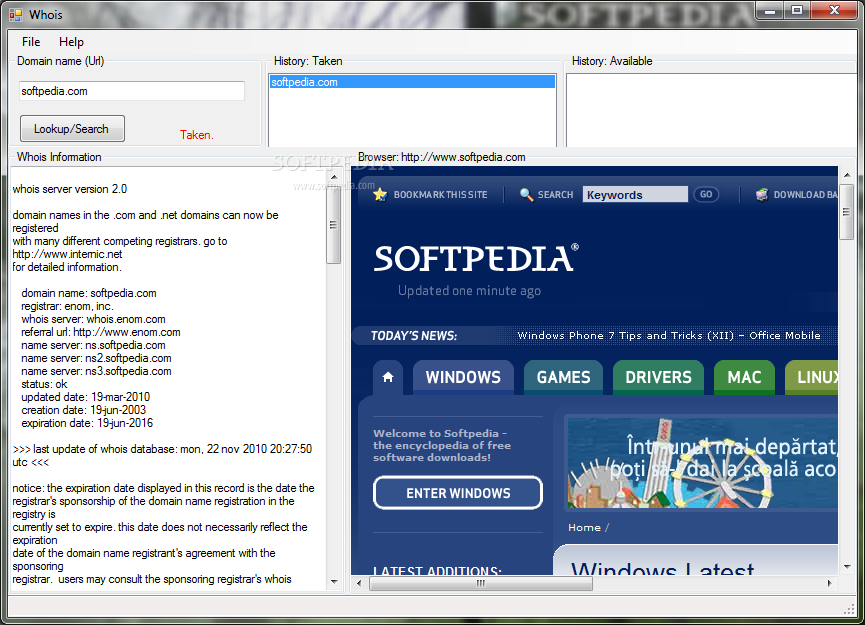Click 'expiration date: 19-jun-2016' line
This screenshot has height=625, width=865.
point(87,423)
